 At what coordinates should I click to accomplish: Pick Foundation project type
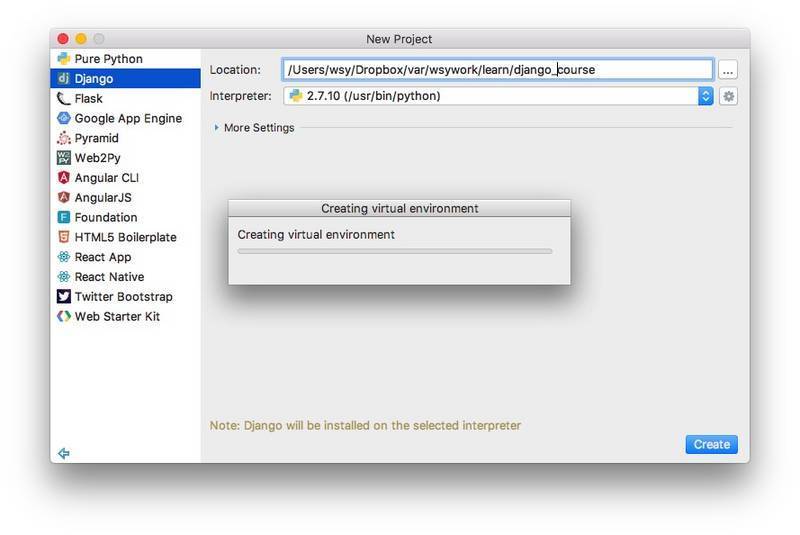pyautogui.click(x=126, y=217)
